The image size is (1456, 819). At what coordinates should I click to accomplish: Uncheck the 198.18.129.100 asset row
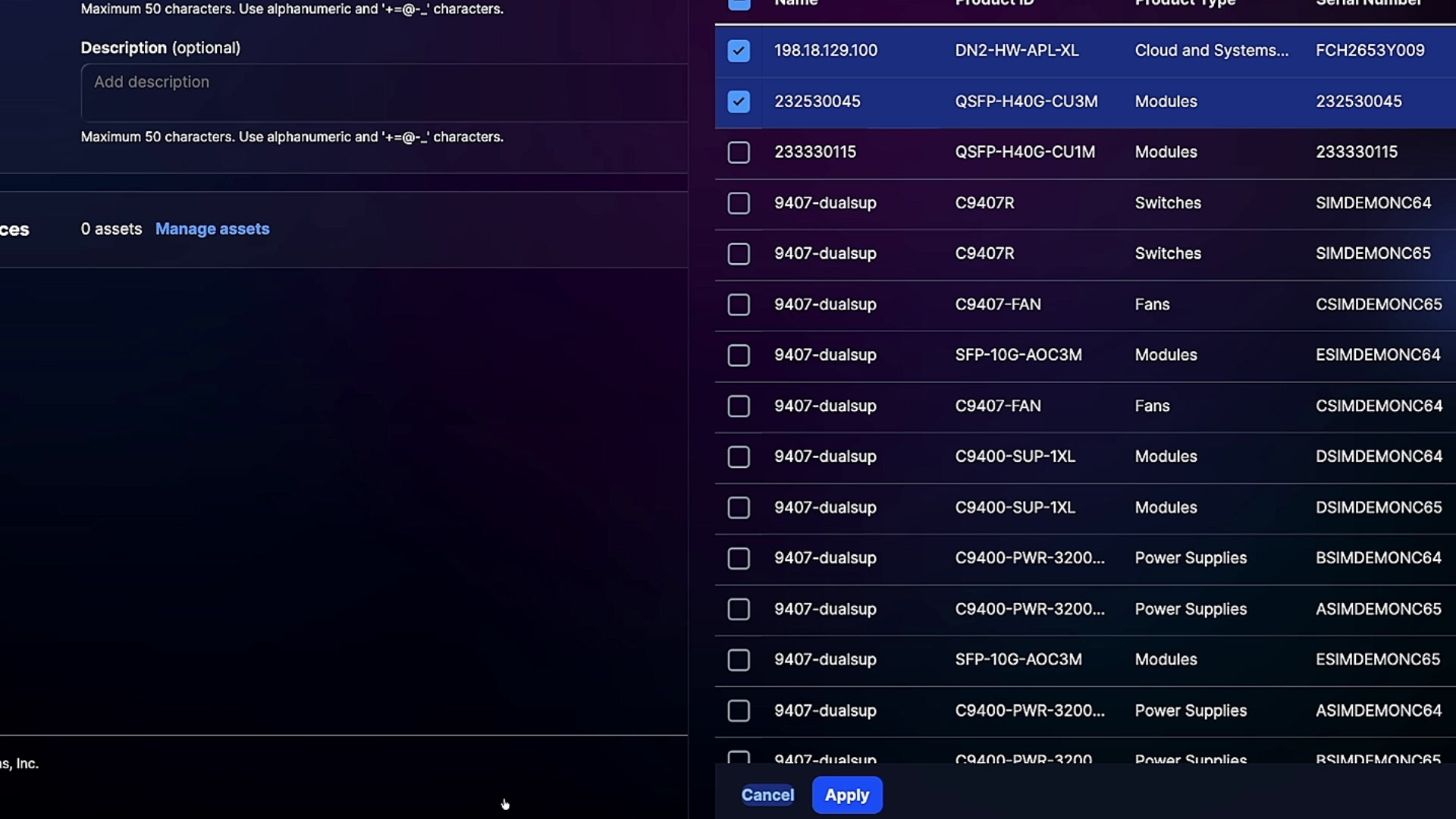tap(739, 51)
